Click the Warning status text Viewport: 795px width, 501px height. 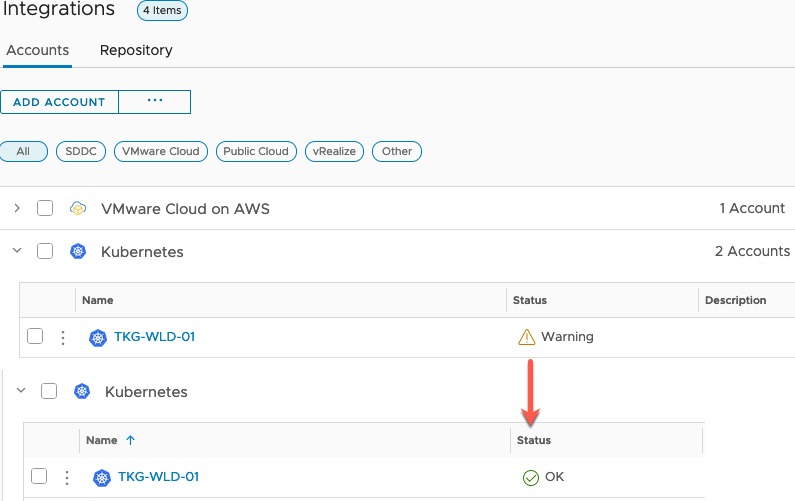(x=567, y=336)
